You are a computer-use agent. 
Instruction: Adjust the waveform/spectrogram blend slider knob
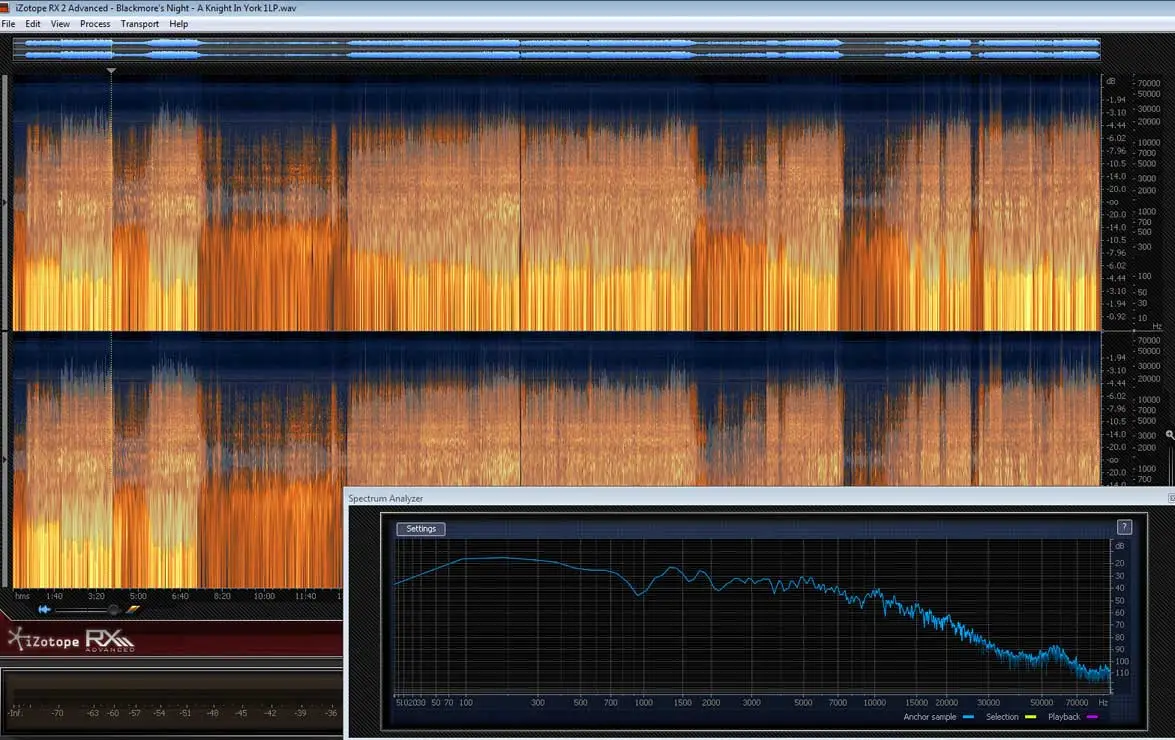click(113, 610)
